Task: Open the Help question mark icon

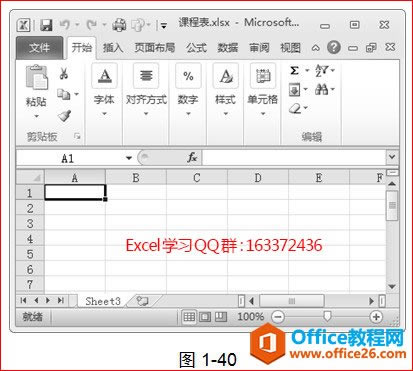Action: tap(334, 47)
